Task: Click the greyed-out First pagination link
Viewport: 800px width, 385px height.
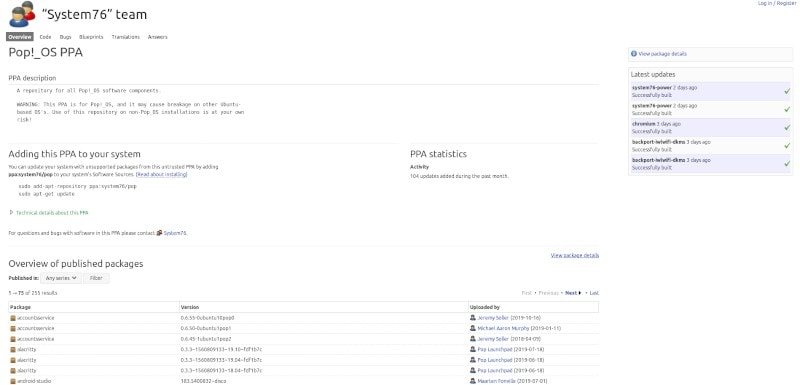Action: pyautogui.click(x=527, y=293)
